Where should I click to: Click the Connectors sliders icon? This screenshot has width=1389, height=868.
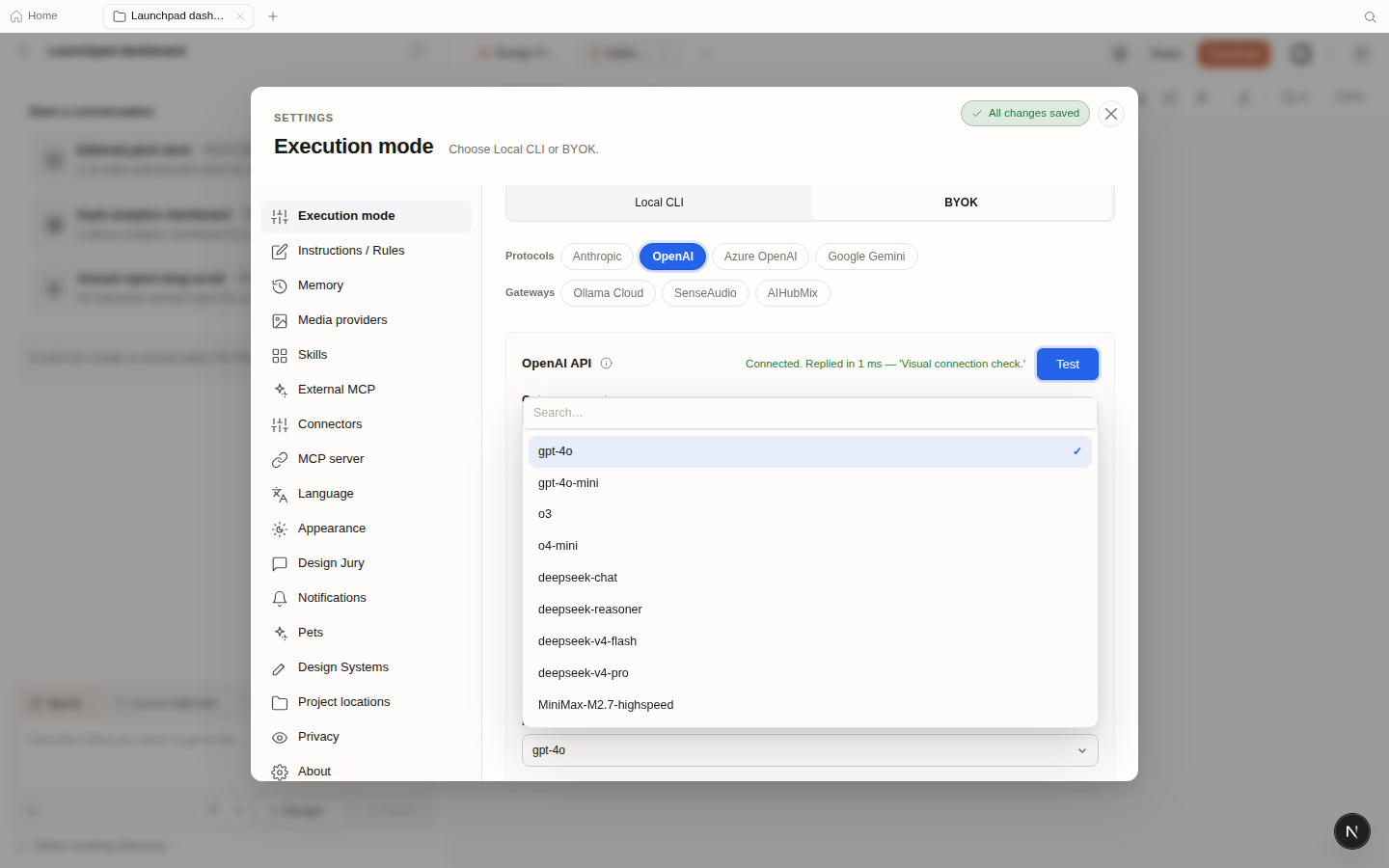280,425
